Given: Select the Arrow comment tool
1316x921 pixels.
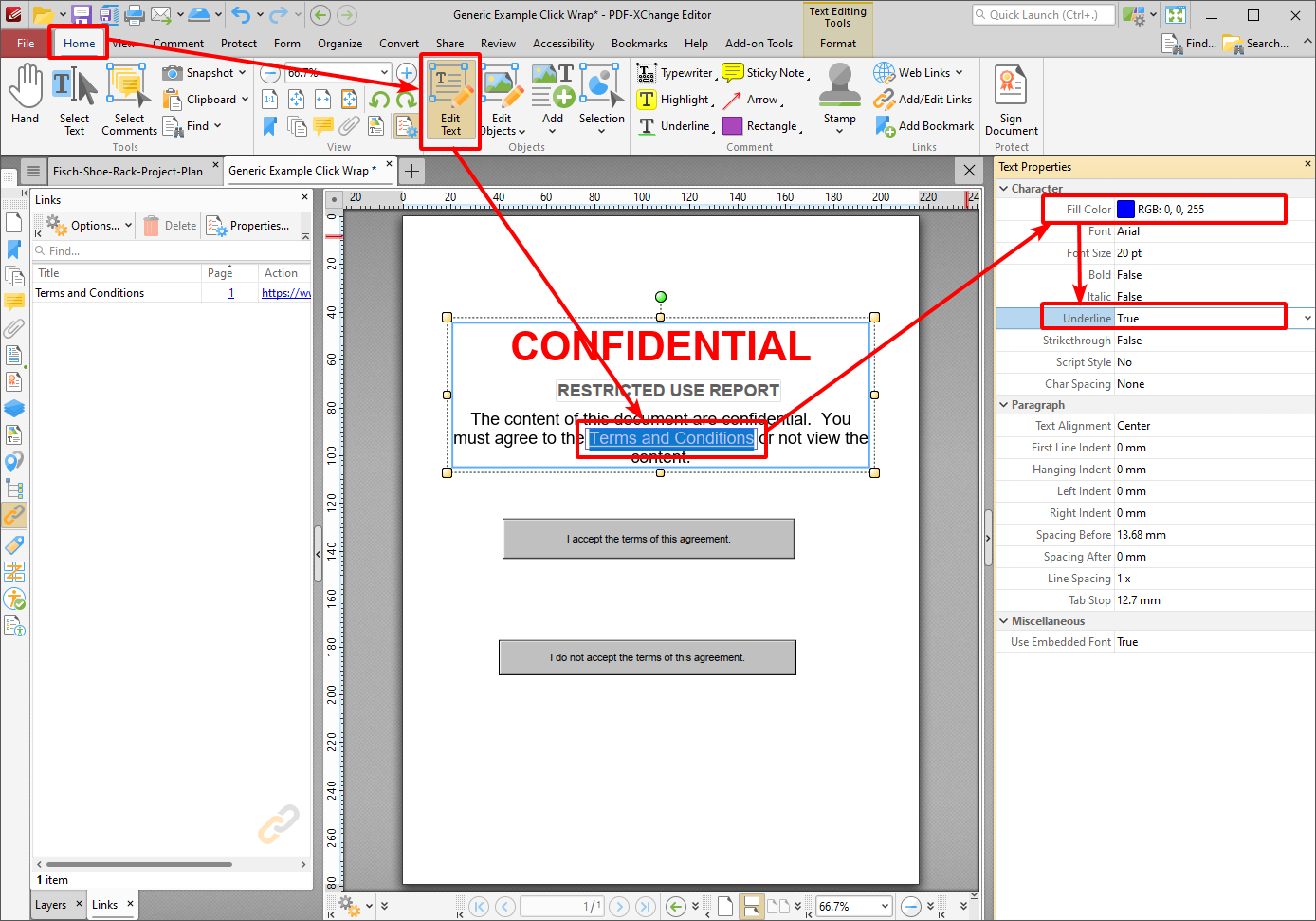Looking at the screenshot, I should point(759,99).
